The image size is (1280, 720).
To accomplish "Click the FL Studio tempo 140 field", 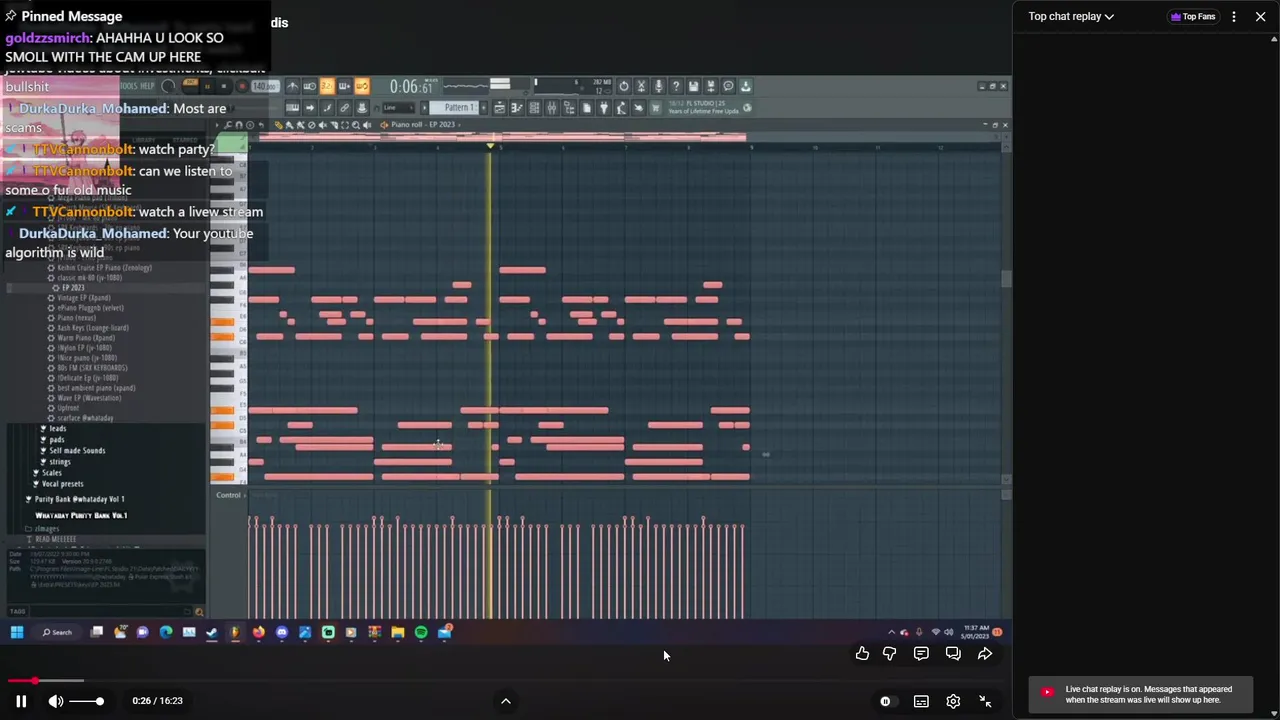I will (265, 87).
